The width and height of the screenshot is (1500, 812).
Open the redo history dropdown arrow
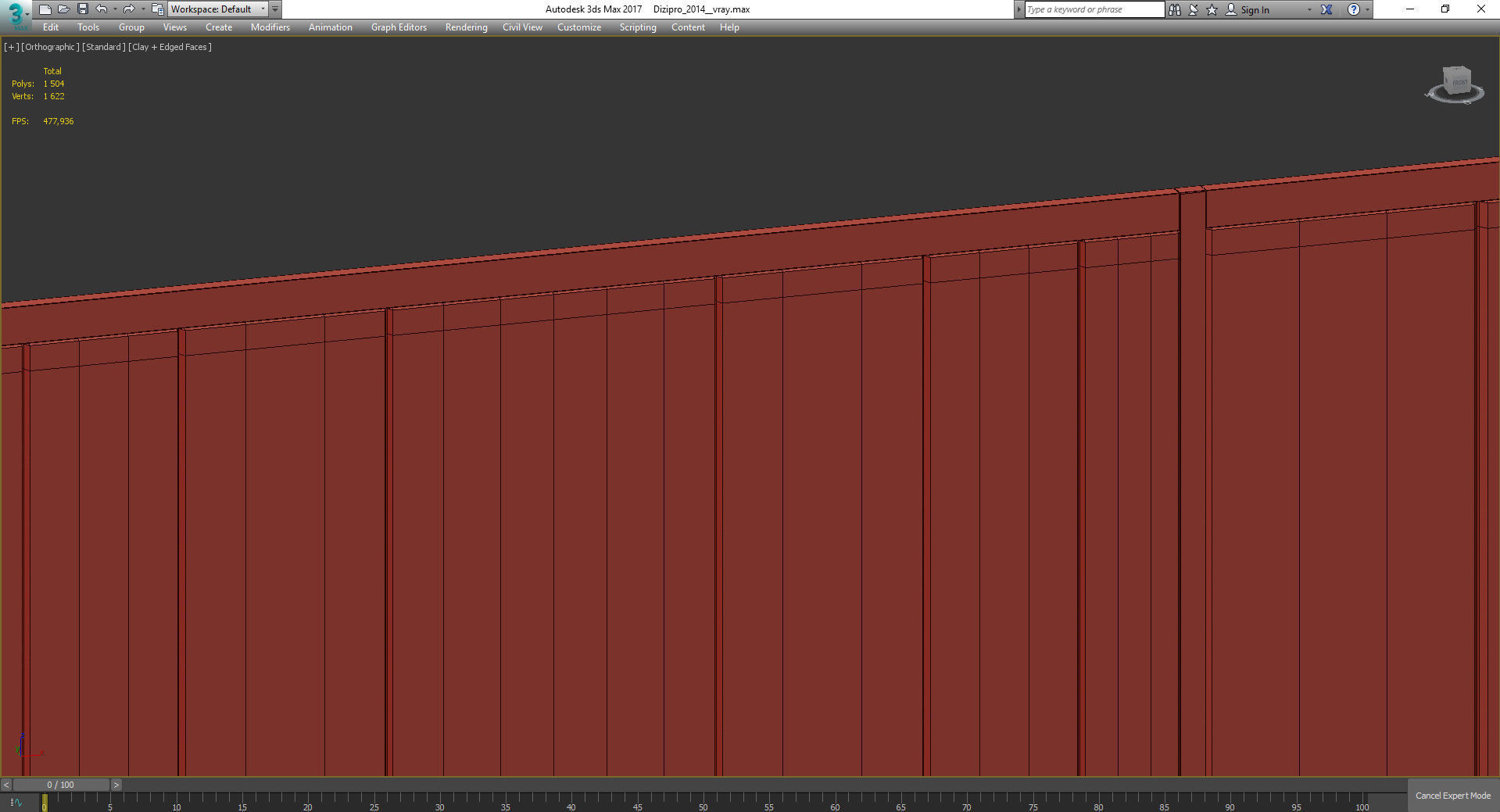tap(142, 9)
